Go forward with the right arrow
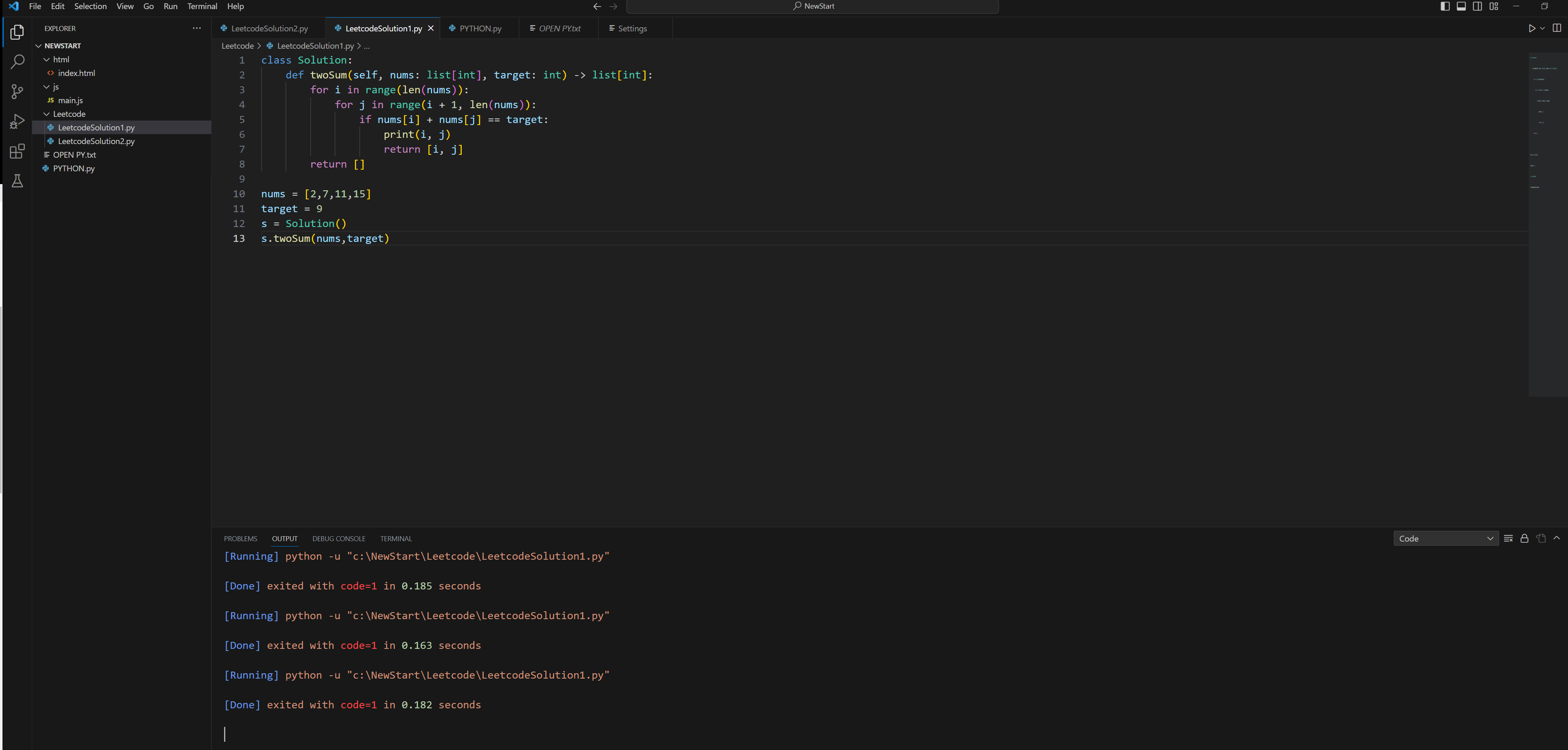Screen dimensions: 1568x750 (x=613, y=6)
